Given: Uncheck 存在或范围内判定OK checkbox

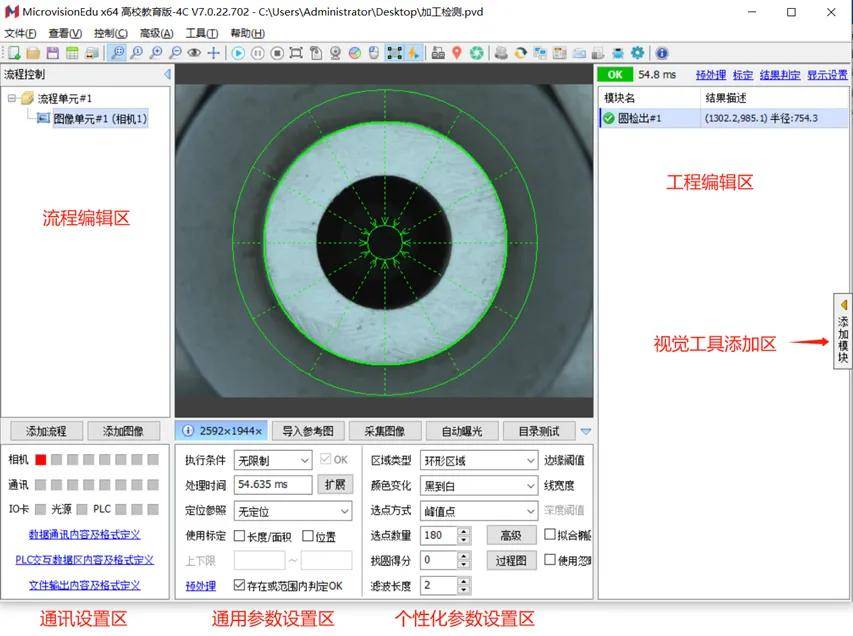Looking at the screenshot, I should [239, 585].
